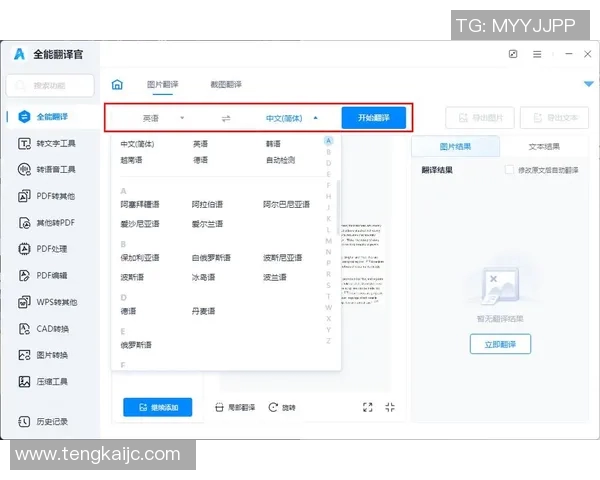Open the hamburger menu in title bar
The height and width of the screenshot is (480, 600).
click(537, 54)
